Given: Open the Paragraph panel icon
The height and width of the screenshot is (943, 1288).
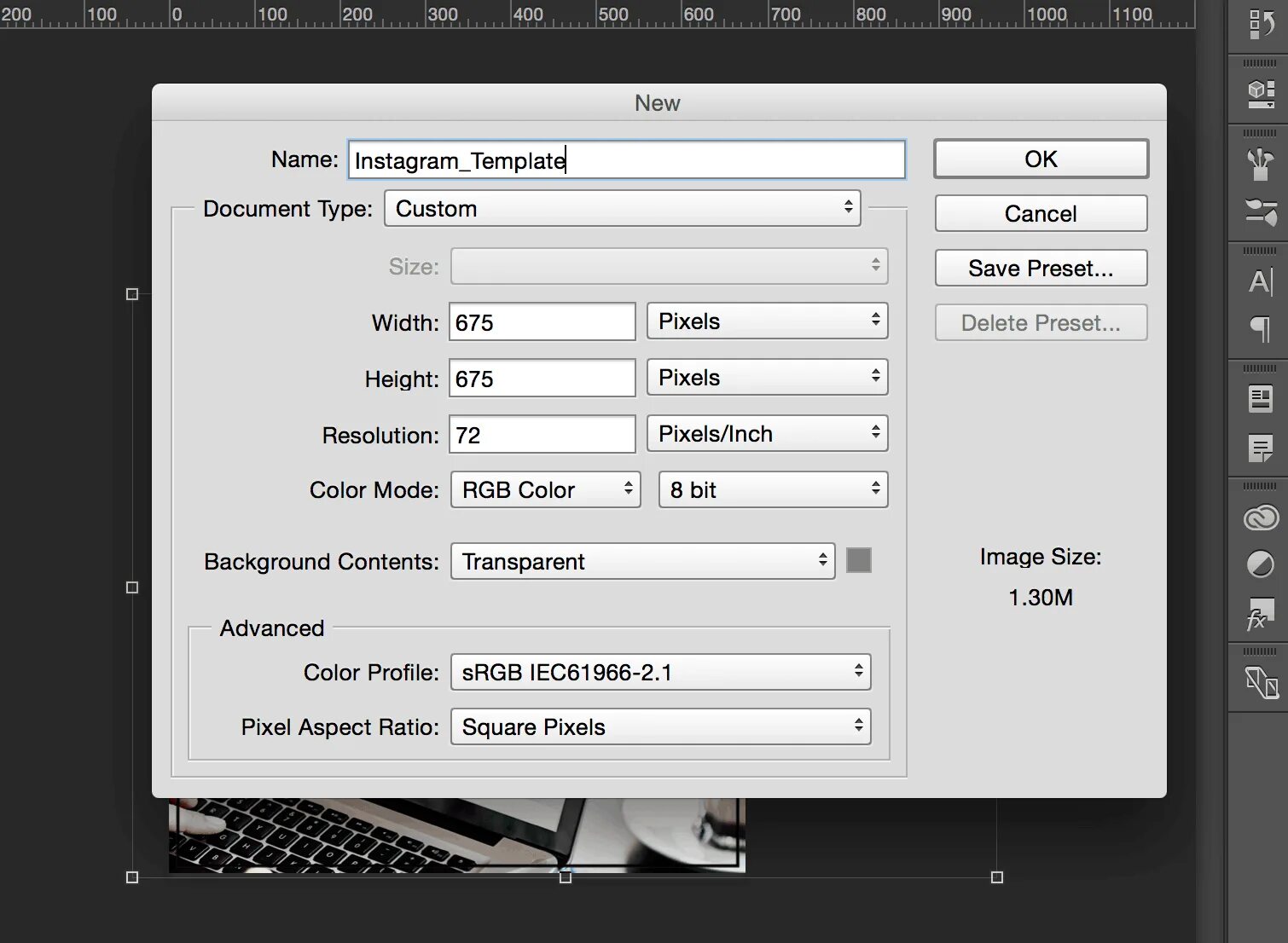Looking at the screenshot, I should coord(1261,328).
